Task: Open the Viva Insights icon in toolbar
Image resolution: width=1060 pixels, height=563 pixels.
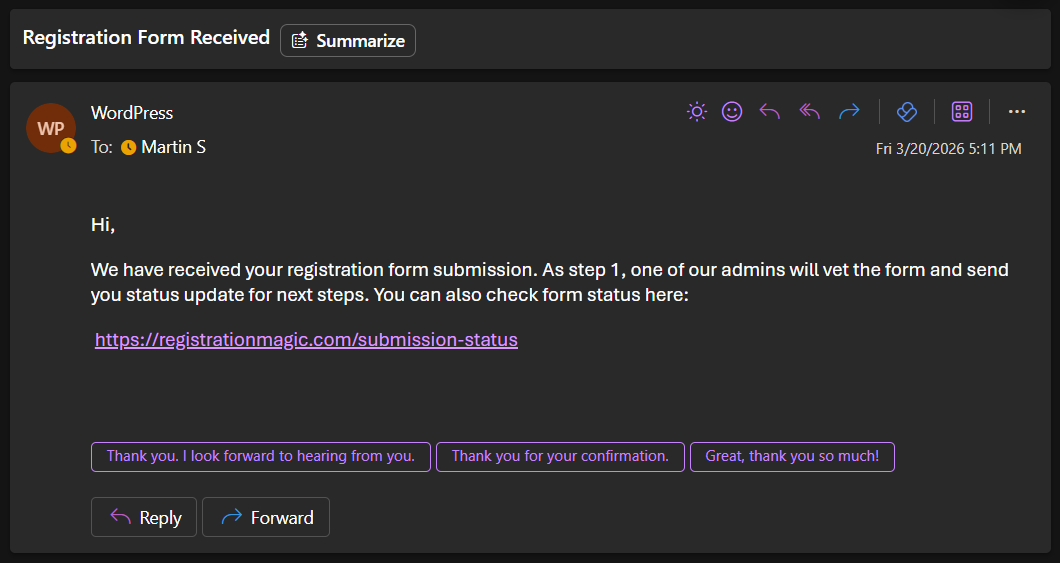Action: (x=907, y=112)
